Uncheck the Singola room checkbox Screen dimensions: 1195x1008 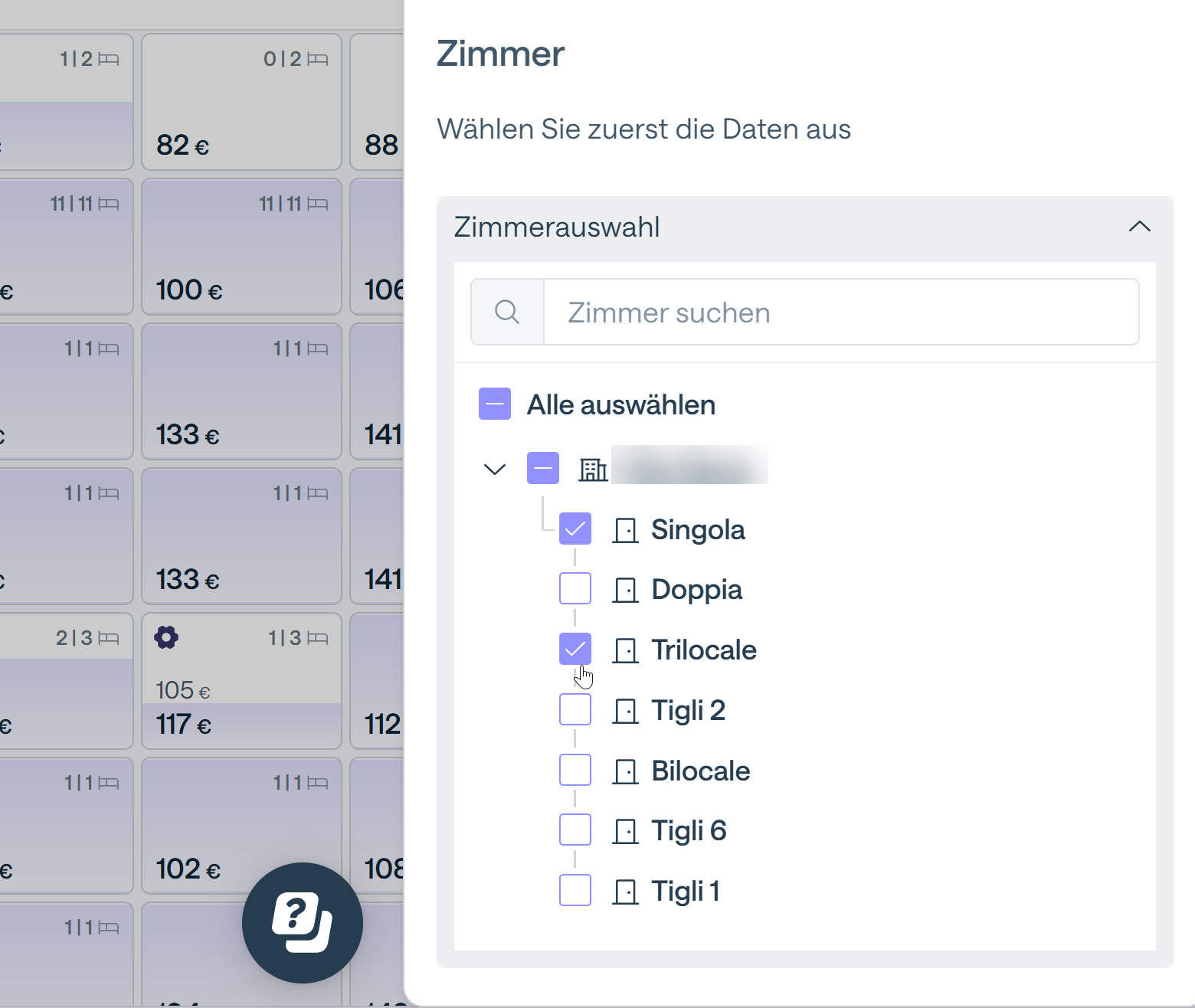click(x=575, y=529)
